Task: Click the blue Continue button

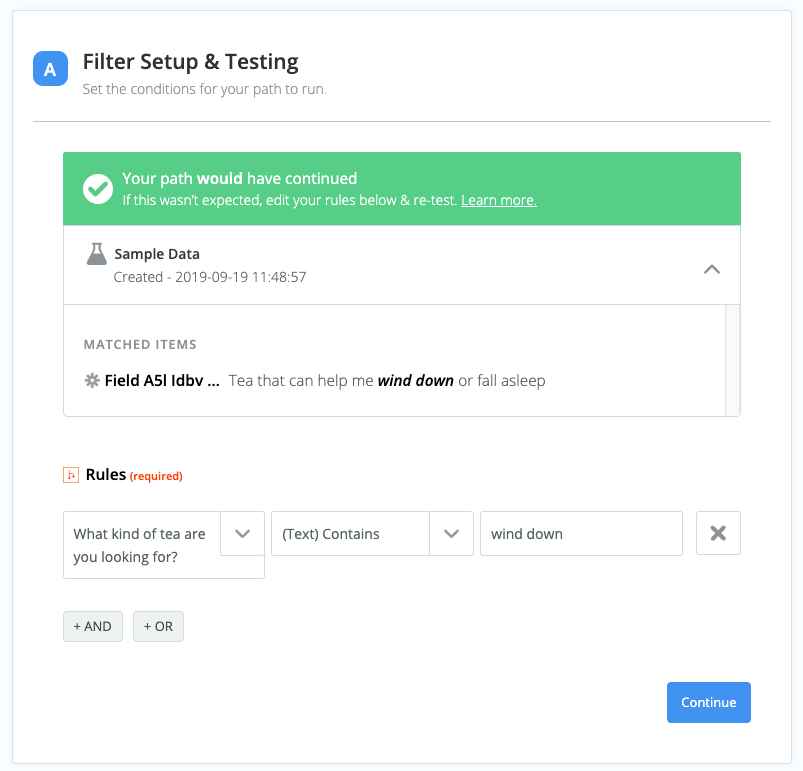Action: (x=709, y=702)
